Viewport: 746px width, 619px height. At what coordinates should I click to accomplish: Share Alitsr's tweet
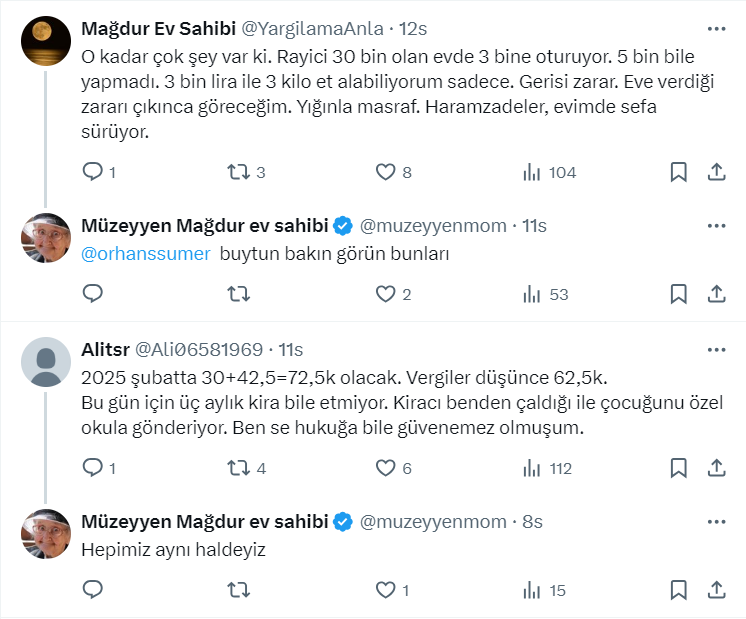(x=716, y=468)
